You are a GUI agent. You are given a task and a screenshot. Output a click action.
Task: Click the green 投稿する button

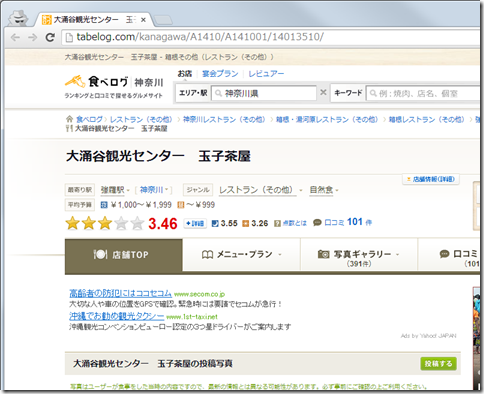point(438,363)
